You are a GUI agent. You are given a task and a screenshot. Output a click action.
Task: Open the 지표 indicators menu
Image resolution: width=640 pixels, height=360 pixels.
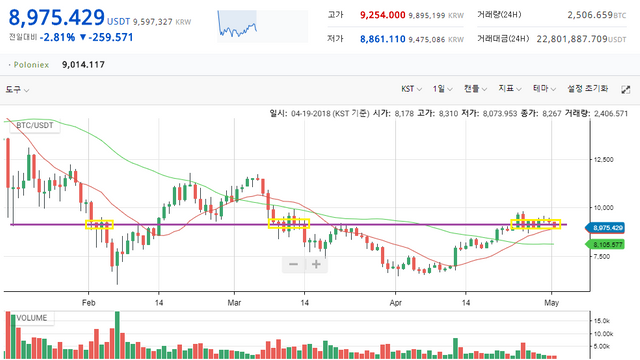[x=510, y=89]
